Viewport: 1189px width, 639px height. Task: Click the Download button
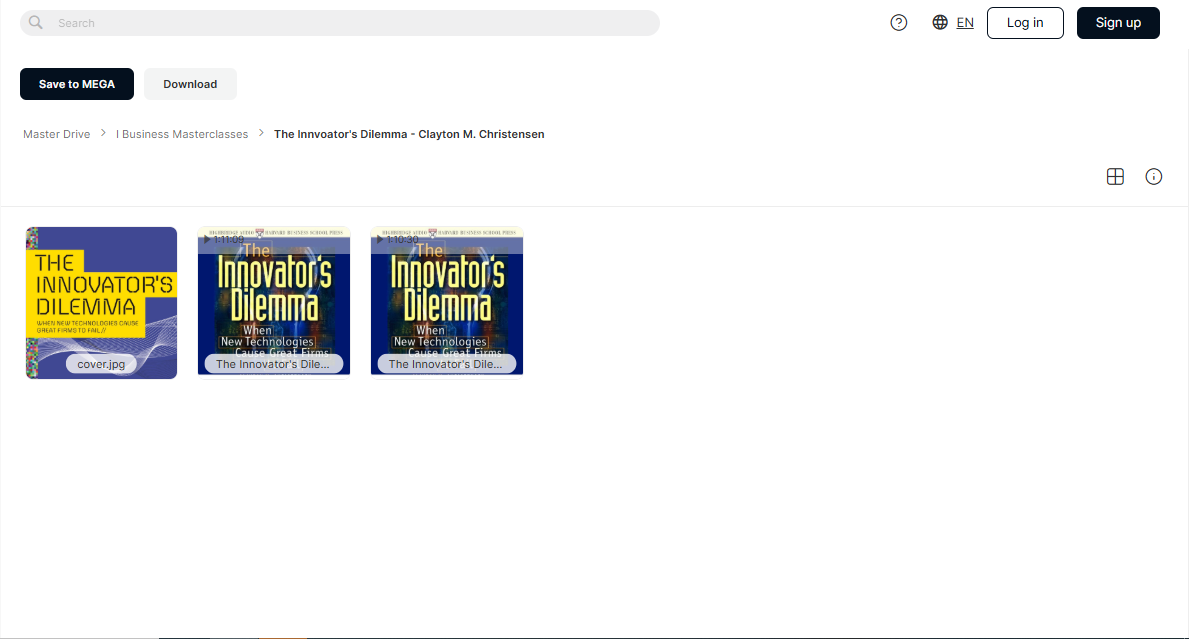[x=190, y=84]
